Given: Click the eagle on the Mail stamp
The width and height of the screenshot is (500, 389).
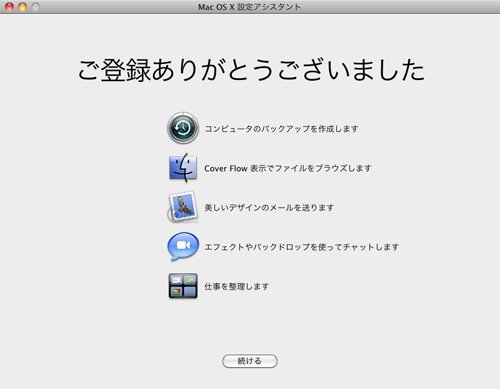Looking at the screenshot, I should 182,207.
